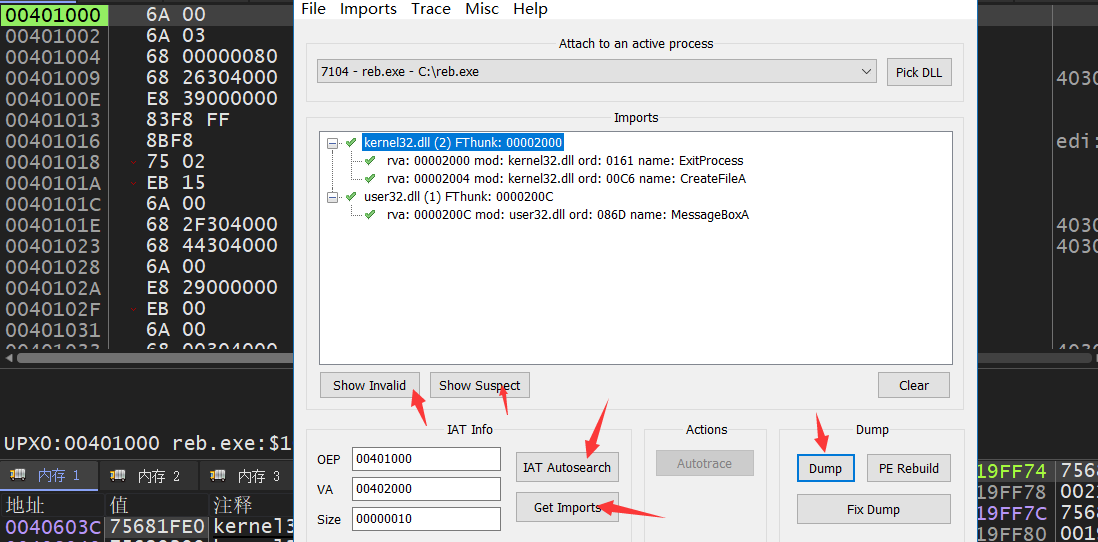
Task: Click the green check icon beside CreateFileA
Action: click(370, 179)
